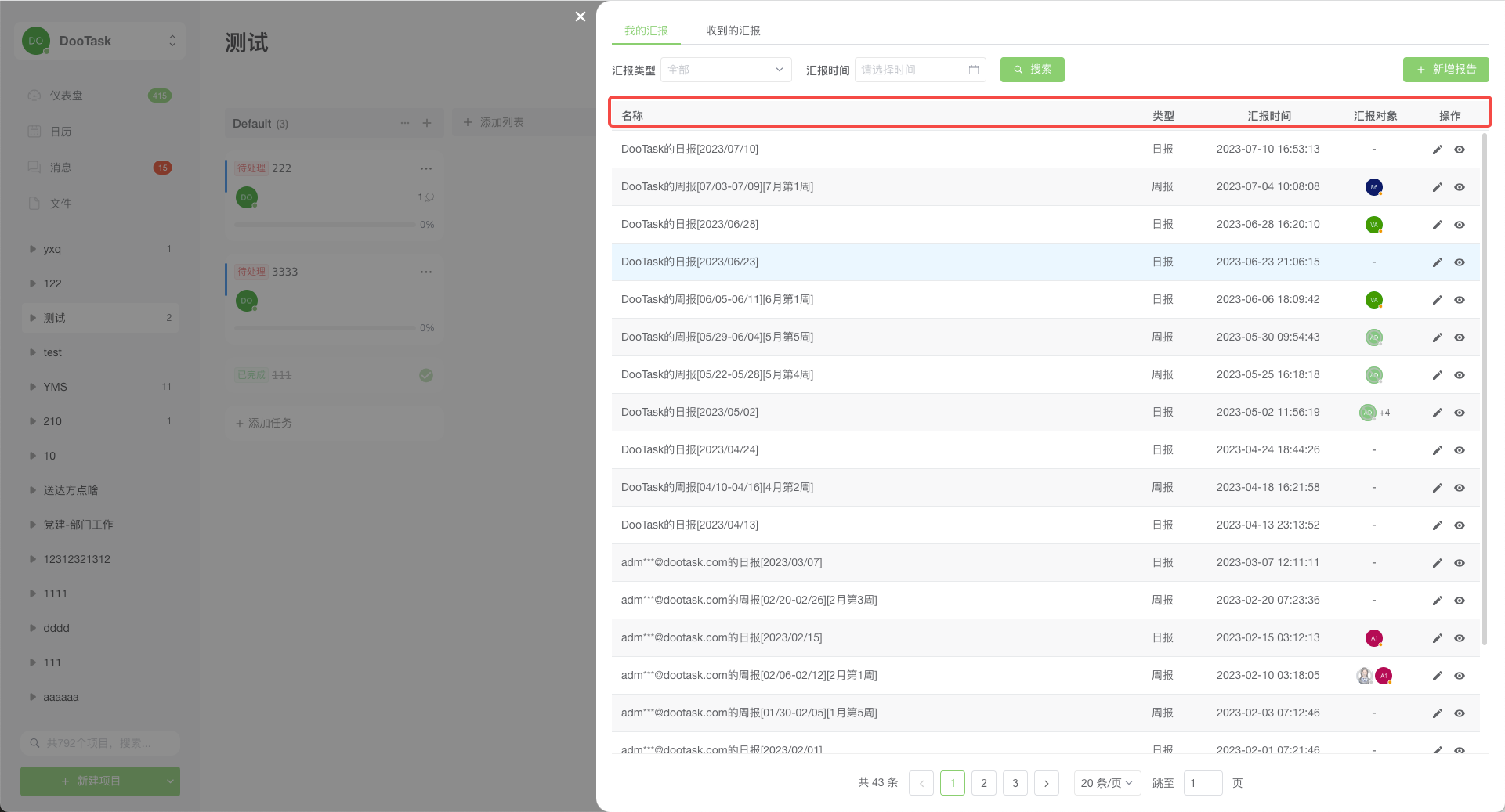Switch to 收到的汇报 tab
Screen dimensions: 1505x812
[x=733, y=31]
